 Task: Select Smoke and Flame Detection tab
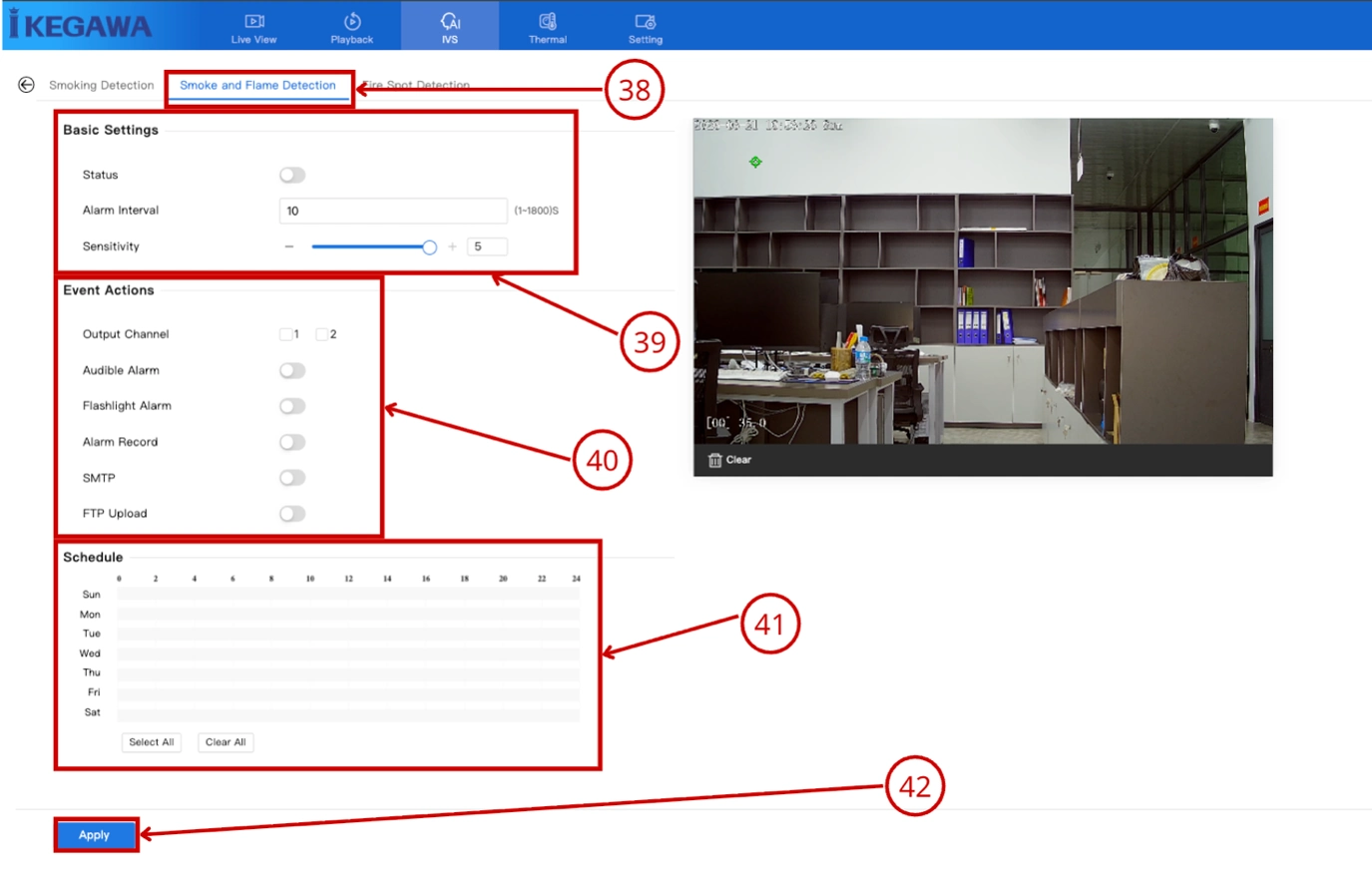(x=257, y=85)
